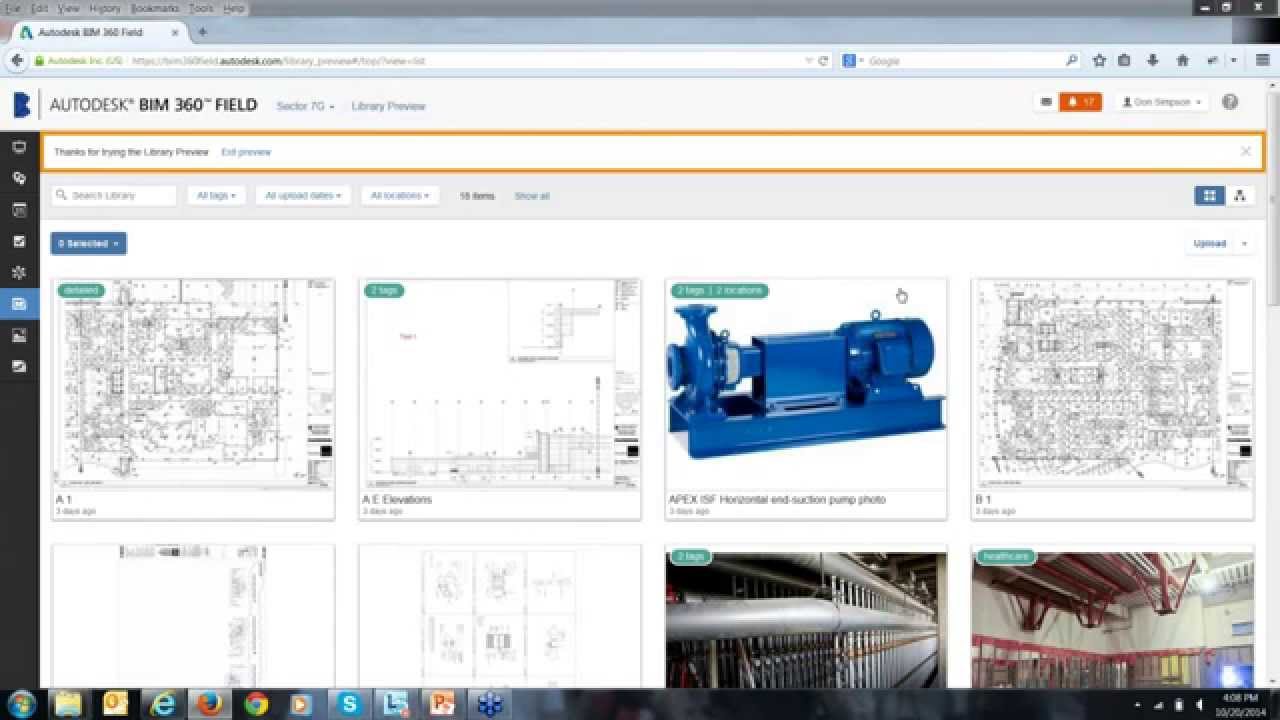Open the photos sidebar icon

(19, 335)
